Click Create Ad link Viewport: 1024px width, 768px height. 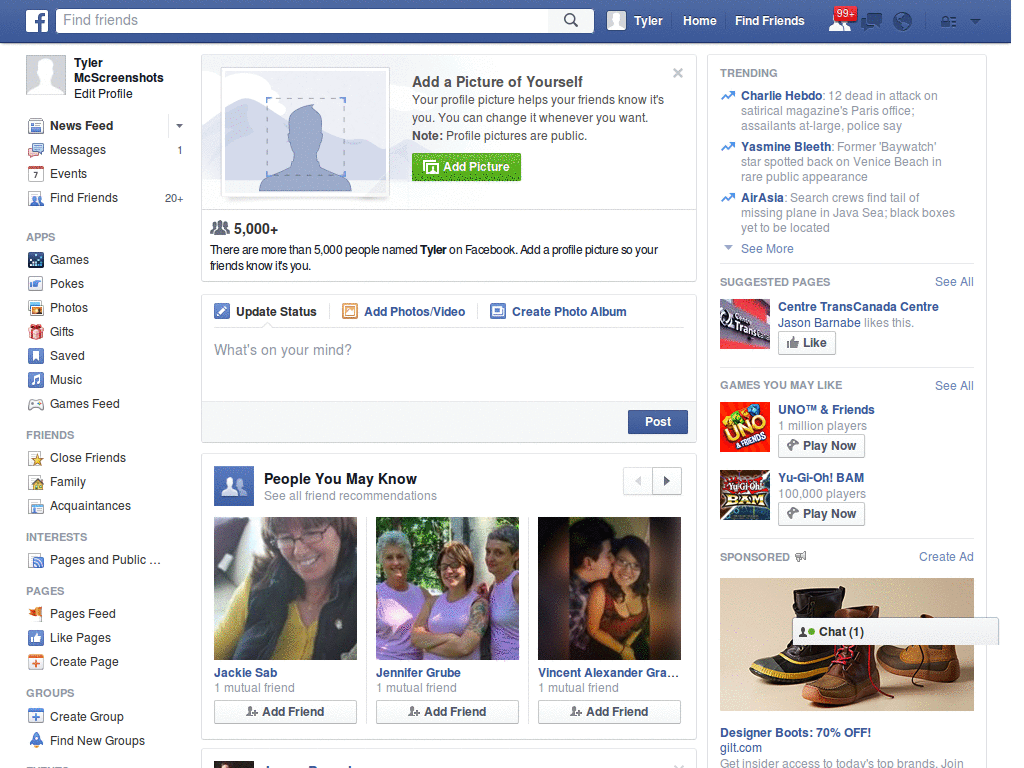click(x=946, y=557)
